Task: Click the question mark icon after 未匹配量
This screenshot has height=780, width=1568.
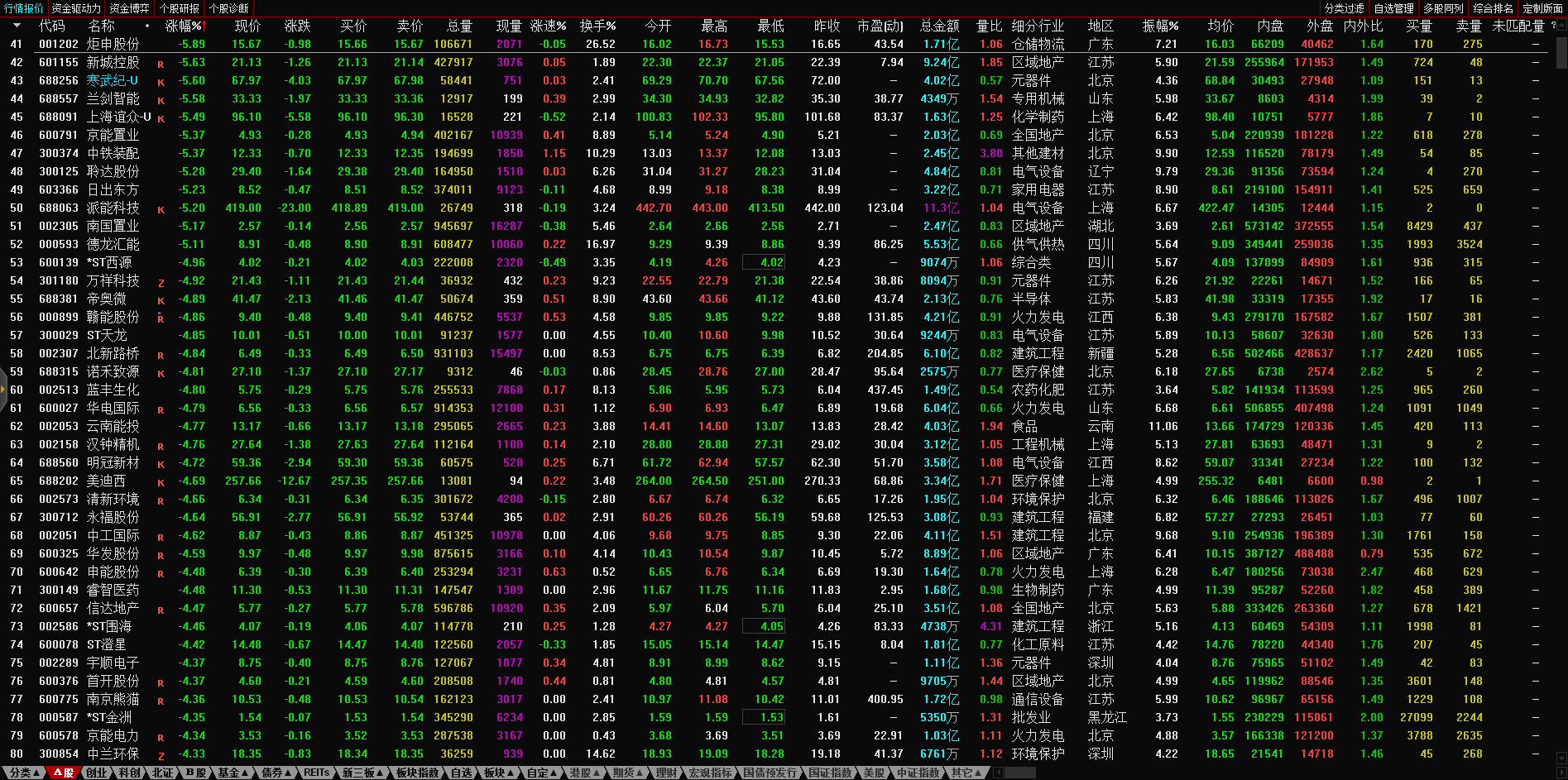Action: (x=1553, y=26)
